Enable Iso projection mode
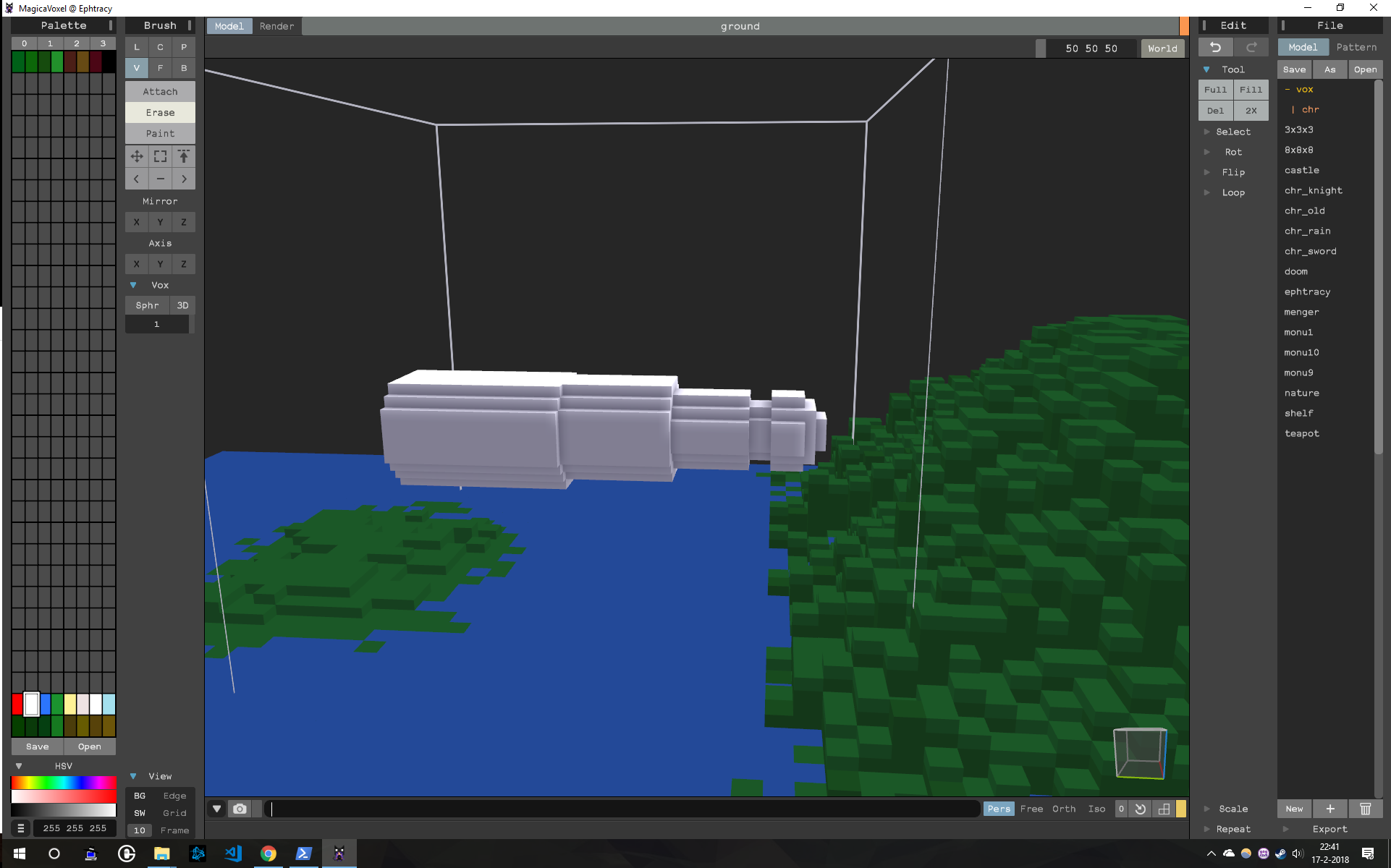 pyautogui.click(x=1097, y=809)
